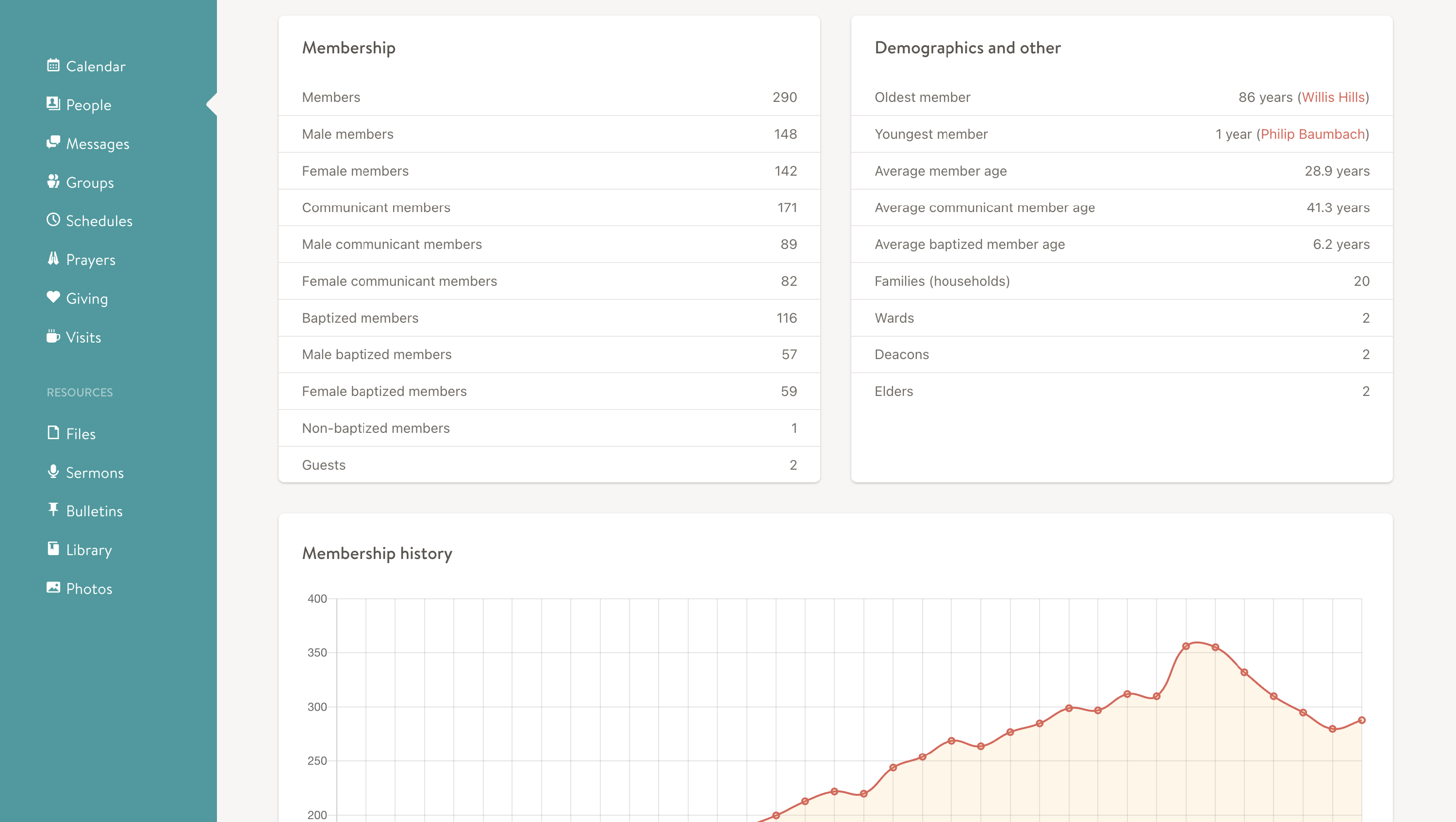The width and height of the screenshot is (1456, 822).
Task: Click the Families (households) row
Action: (x=1122, y=281)
